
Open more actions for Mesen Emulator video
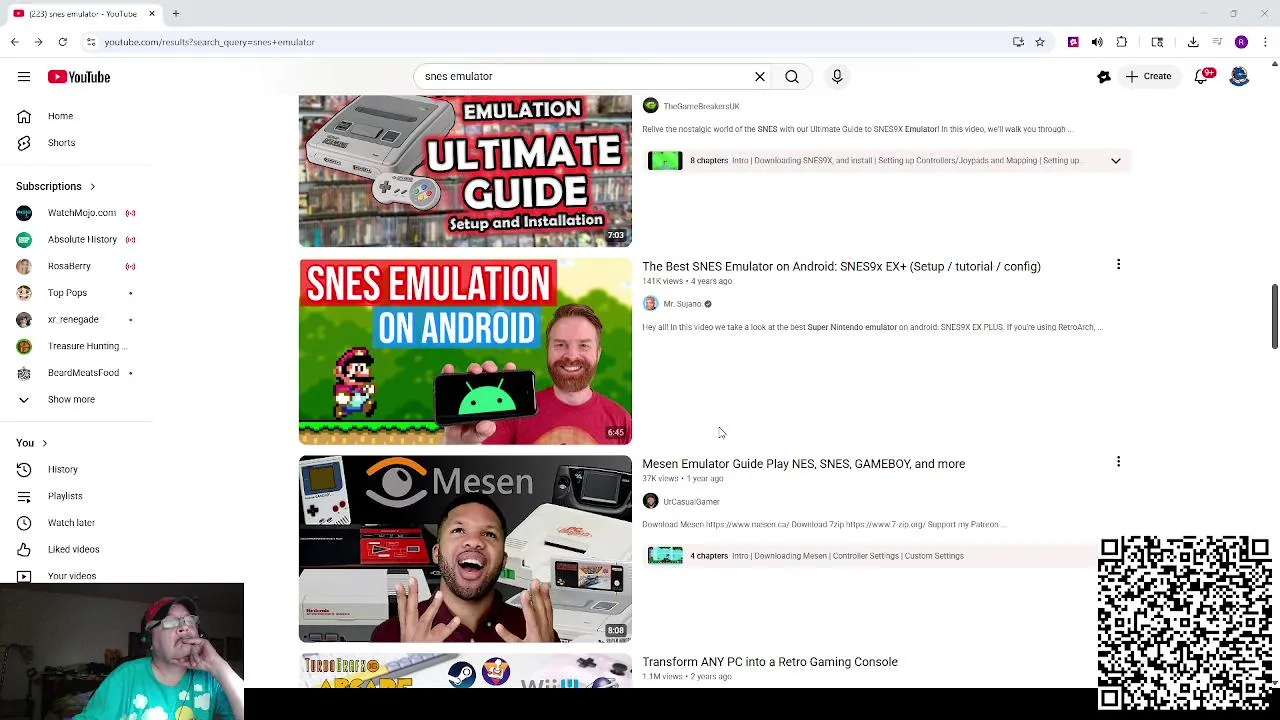(x=1118, y=462)
